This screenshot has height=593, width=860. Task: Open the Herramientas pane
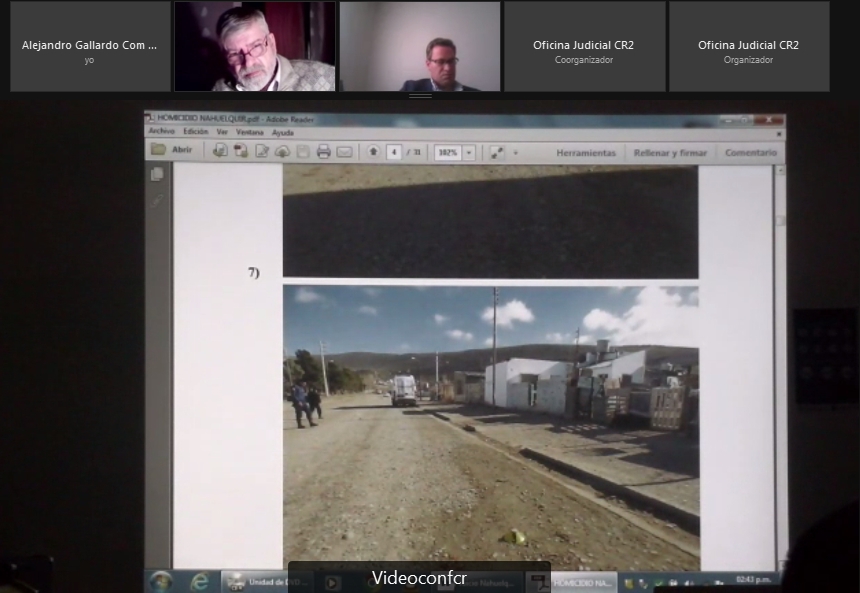[586, 153]
